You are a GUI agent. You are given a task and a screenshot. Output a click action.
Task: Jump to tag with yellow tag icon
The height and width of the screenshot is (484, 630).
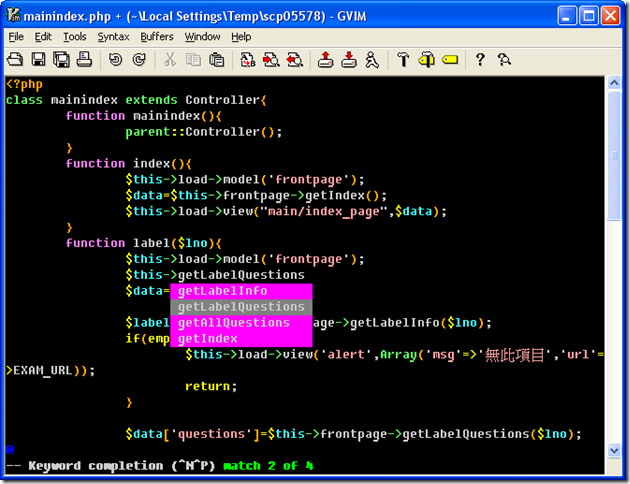[x=450, y=60]
